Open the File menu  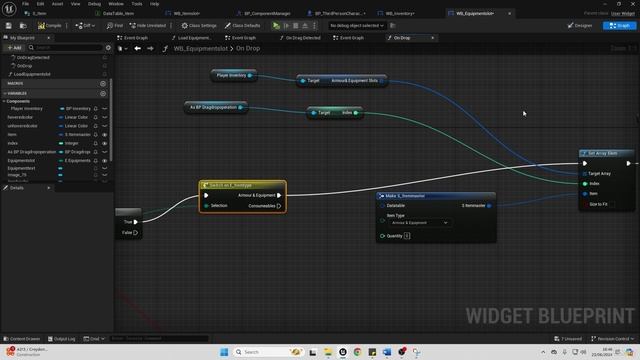[x=25, y=4]
